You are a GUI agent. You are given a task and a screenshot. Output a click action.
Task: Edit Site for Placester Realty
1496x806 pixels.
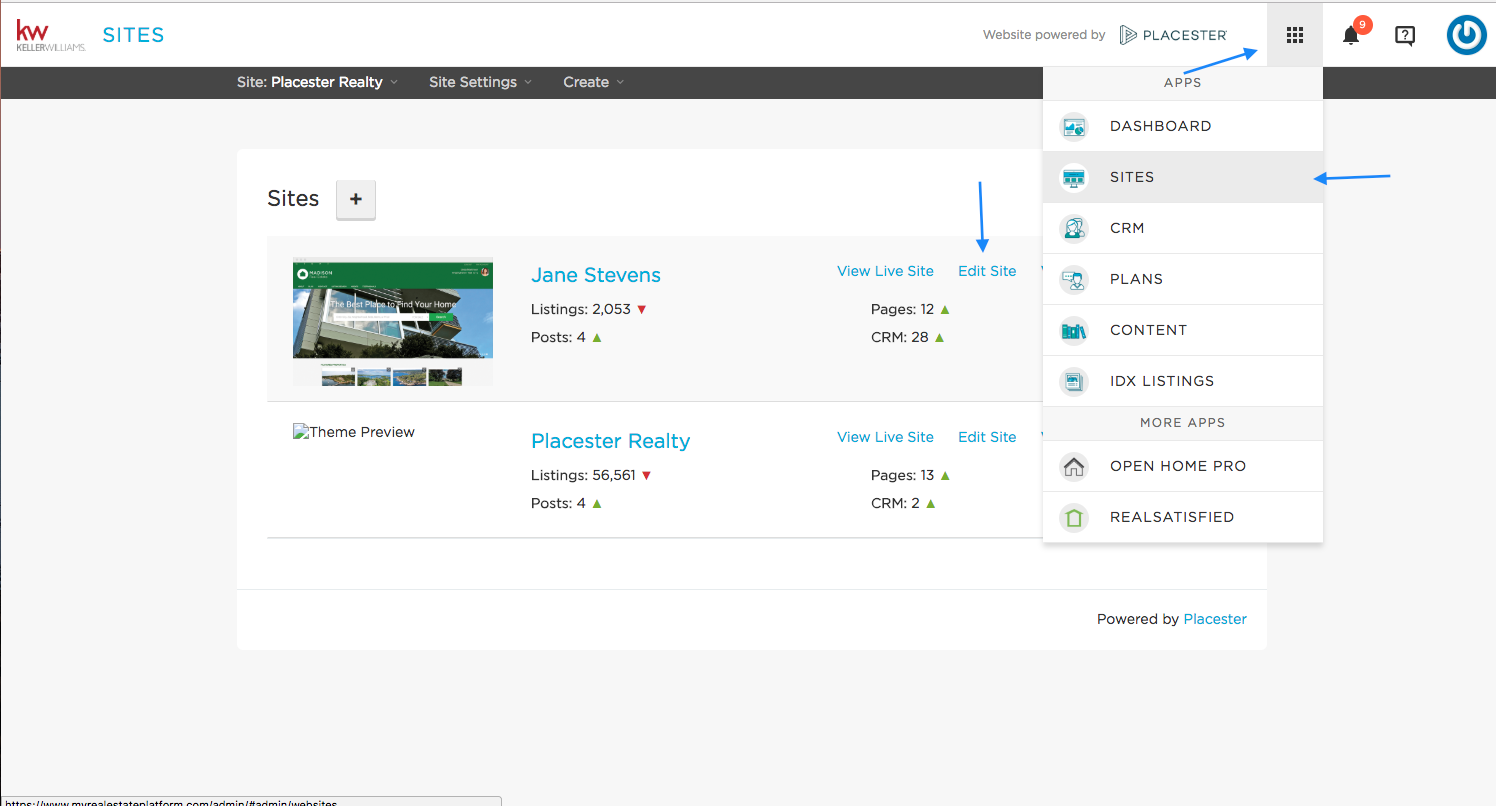coord(987,437)
